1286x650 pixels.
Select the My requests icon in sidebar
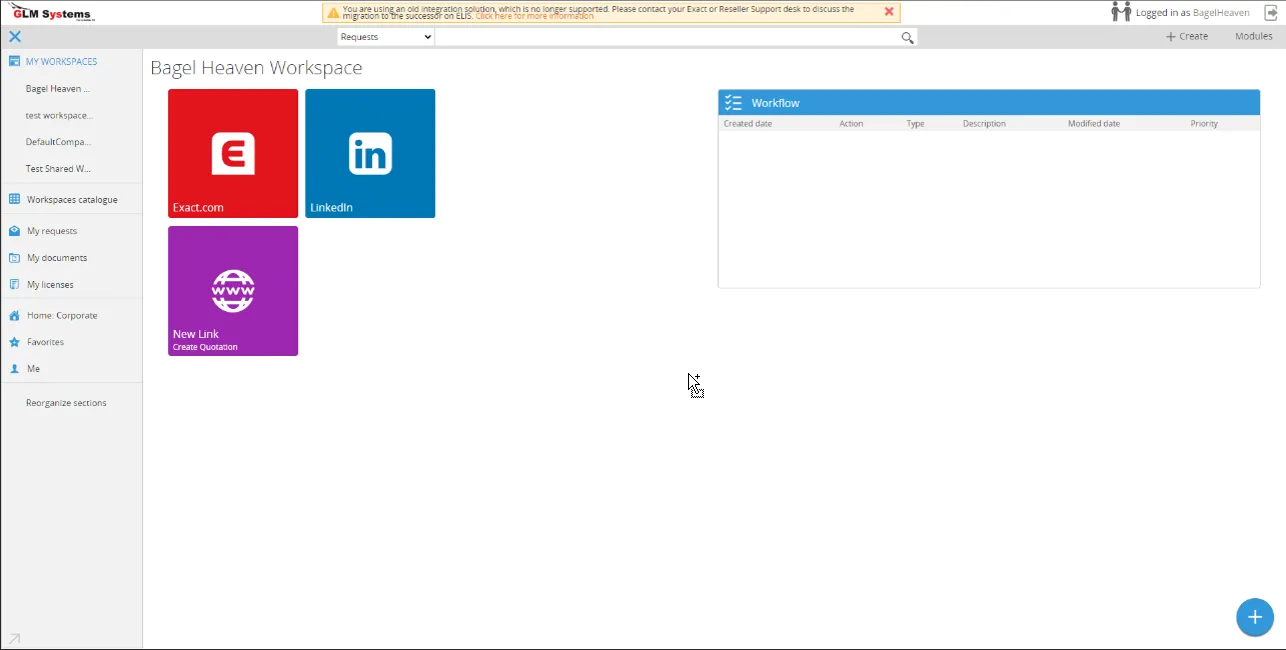[13, 230]
